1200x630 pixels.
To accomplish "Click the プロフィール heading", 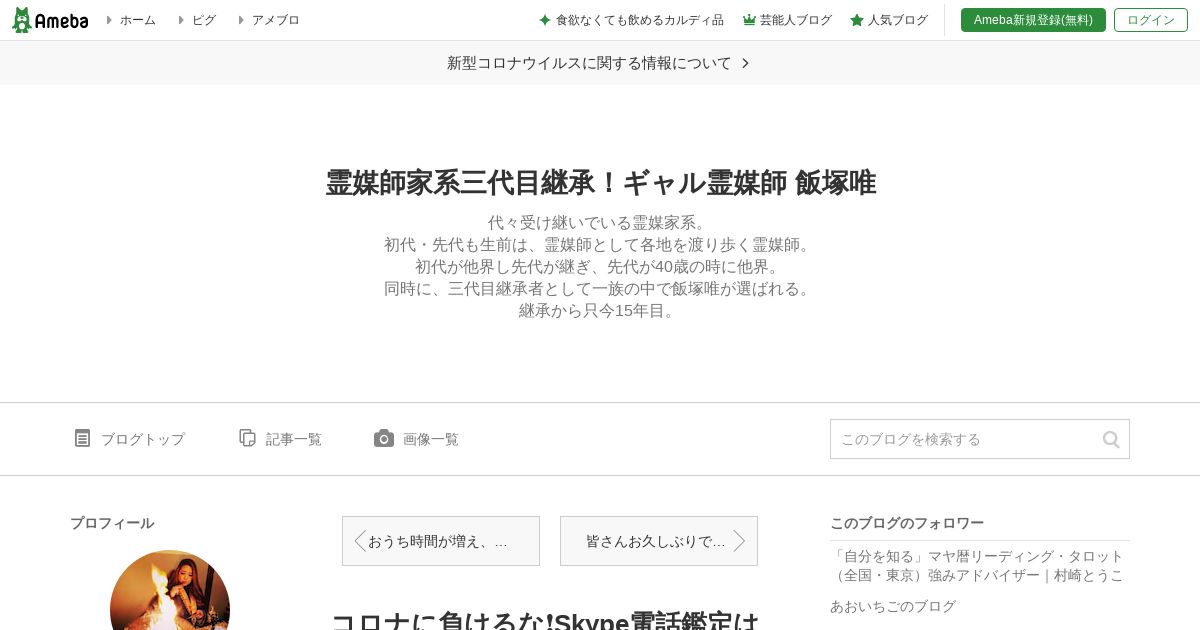I will (112, 523).
